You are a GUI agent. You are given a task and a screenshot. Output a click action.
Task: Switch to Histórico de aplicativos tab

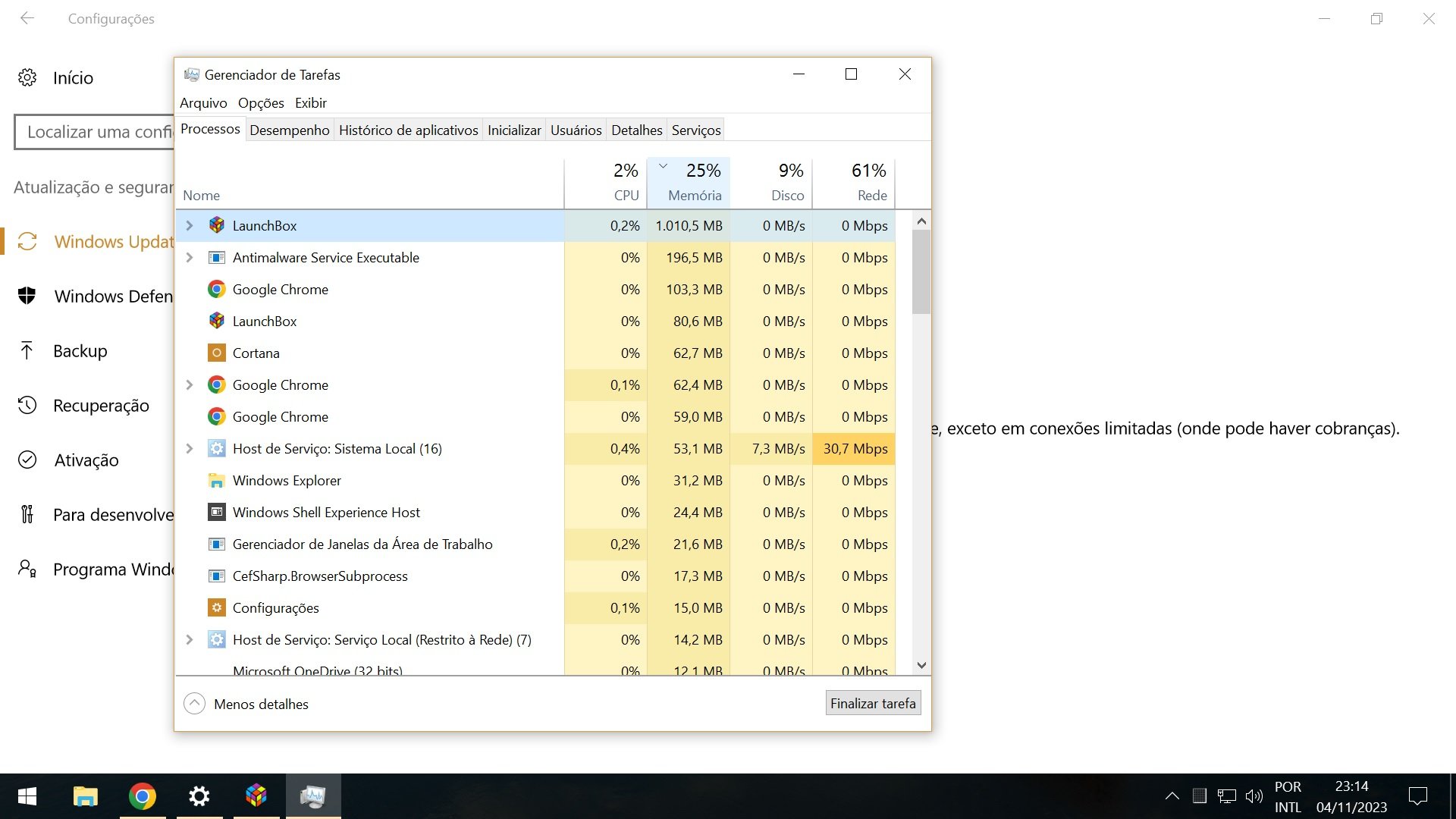(x=408, y=130)
